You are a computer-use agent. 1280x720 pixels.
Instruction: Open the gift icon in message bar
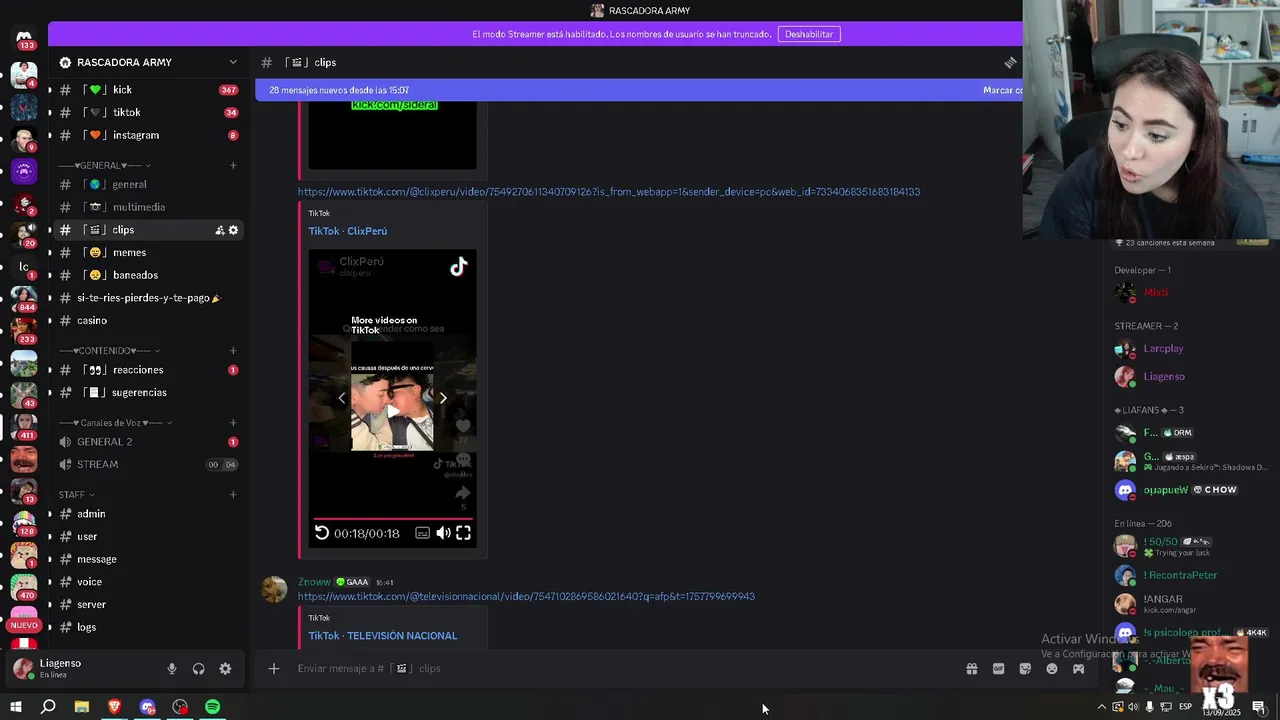971,668
